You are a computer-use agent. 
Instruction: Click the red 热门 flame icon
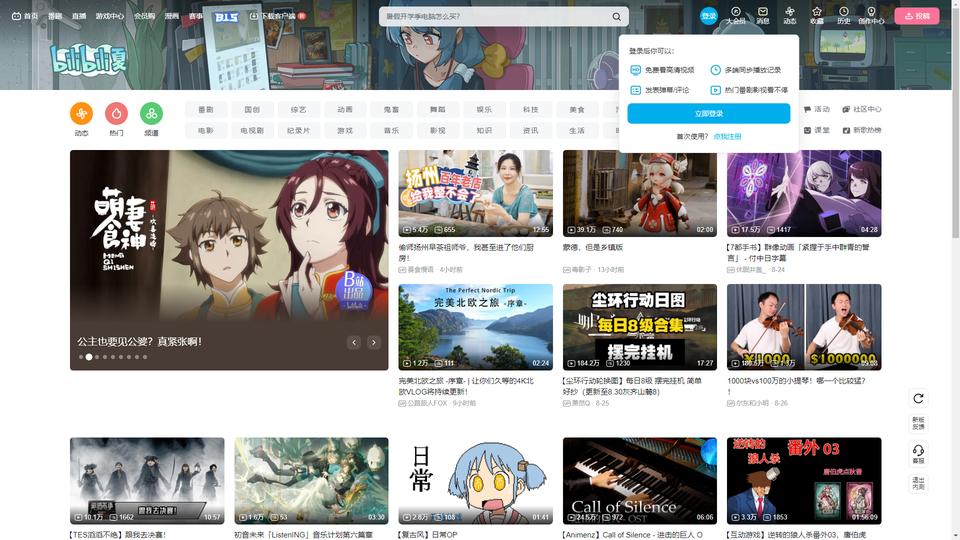[116, 113]
